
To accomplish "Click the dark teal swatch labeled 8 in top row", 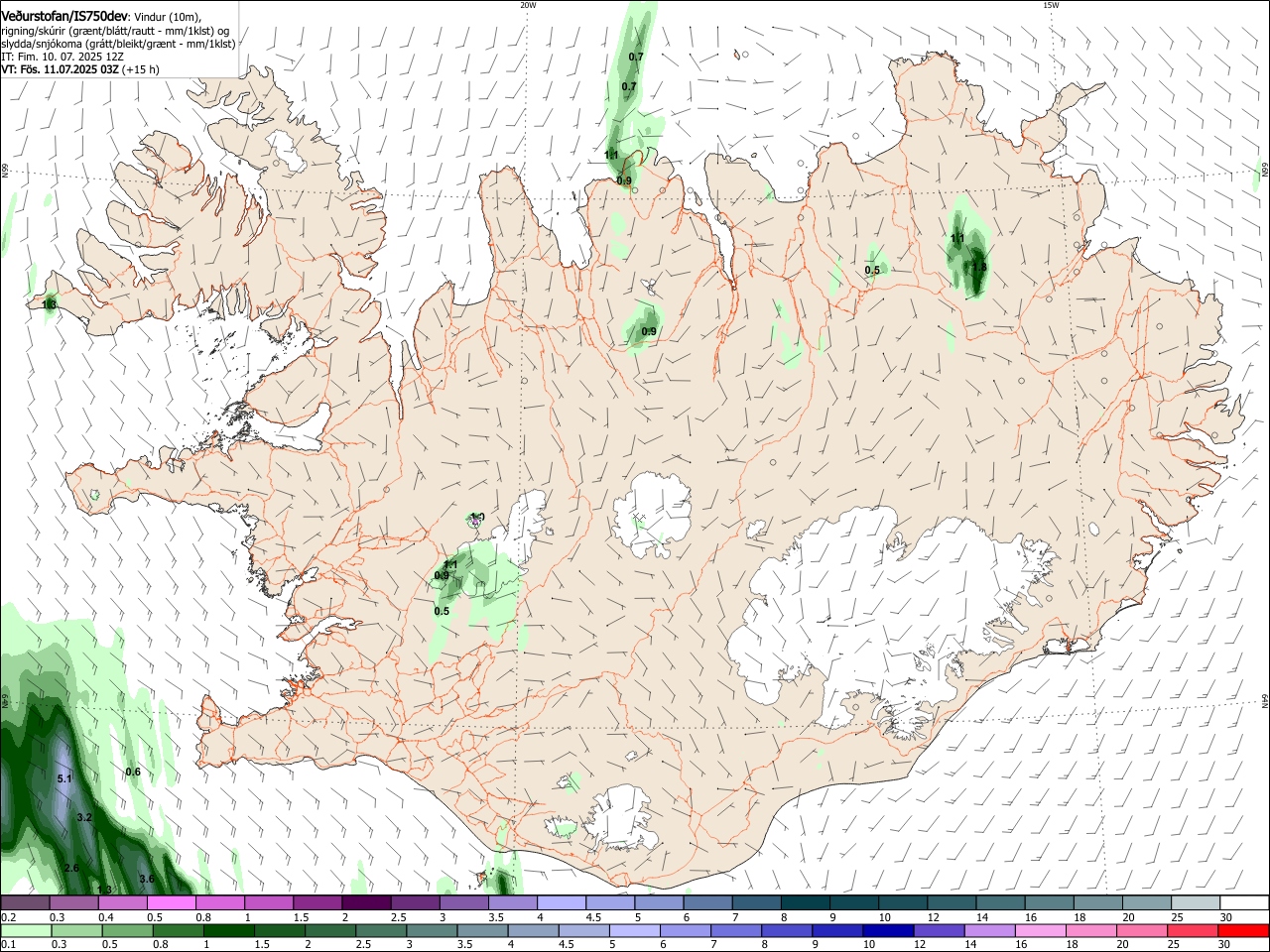I will pyautogui.click(x=804, y=903).
